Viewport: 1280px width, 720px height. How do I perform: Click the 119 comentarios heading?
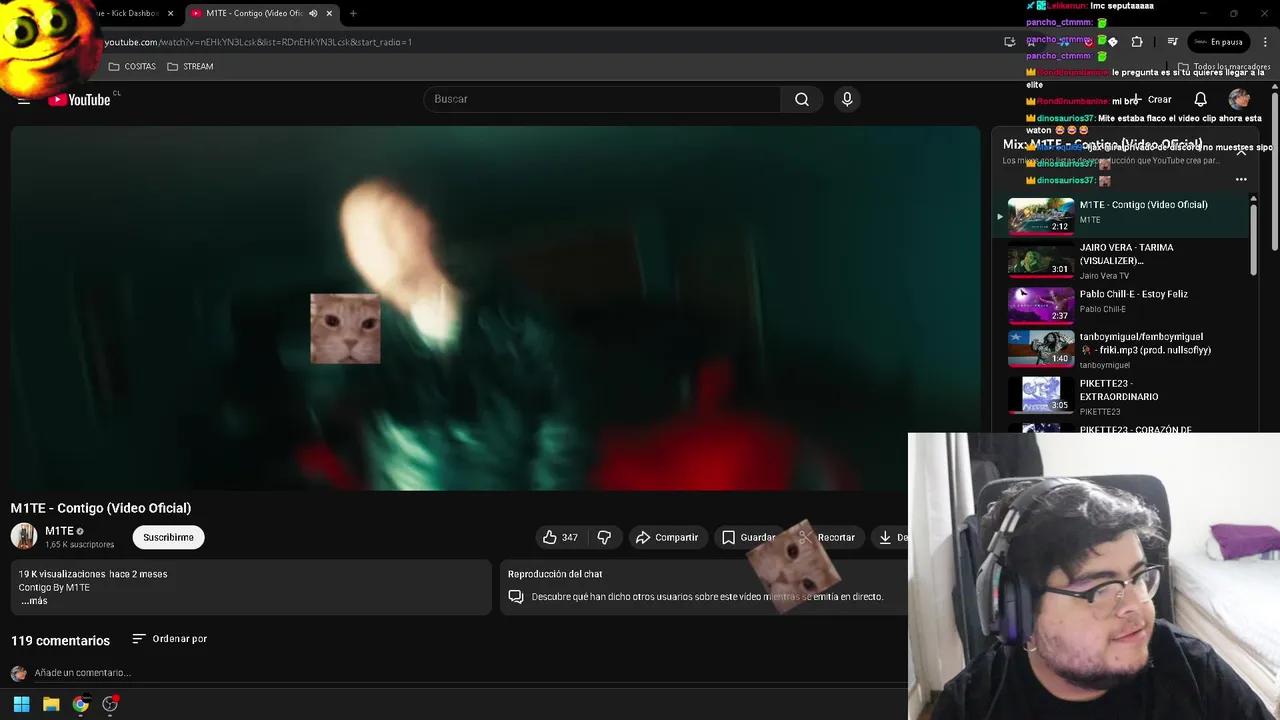(60, 640)
